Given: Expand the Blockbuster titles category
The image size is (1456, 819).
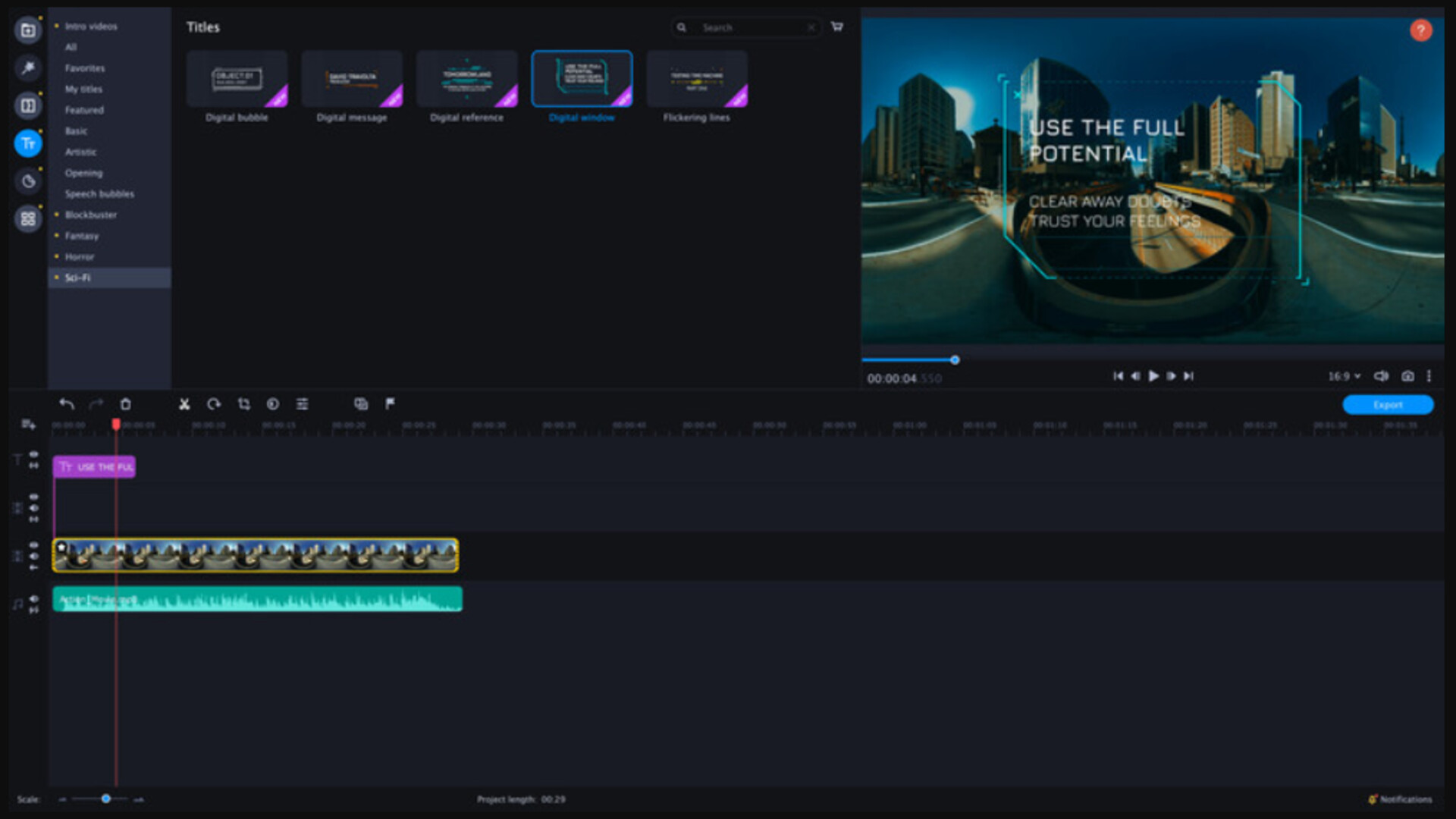Looking at the screenshot, I should (x=90, y=215).
